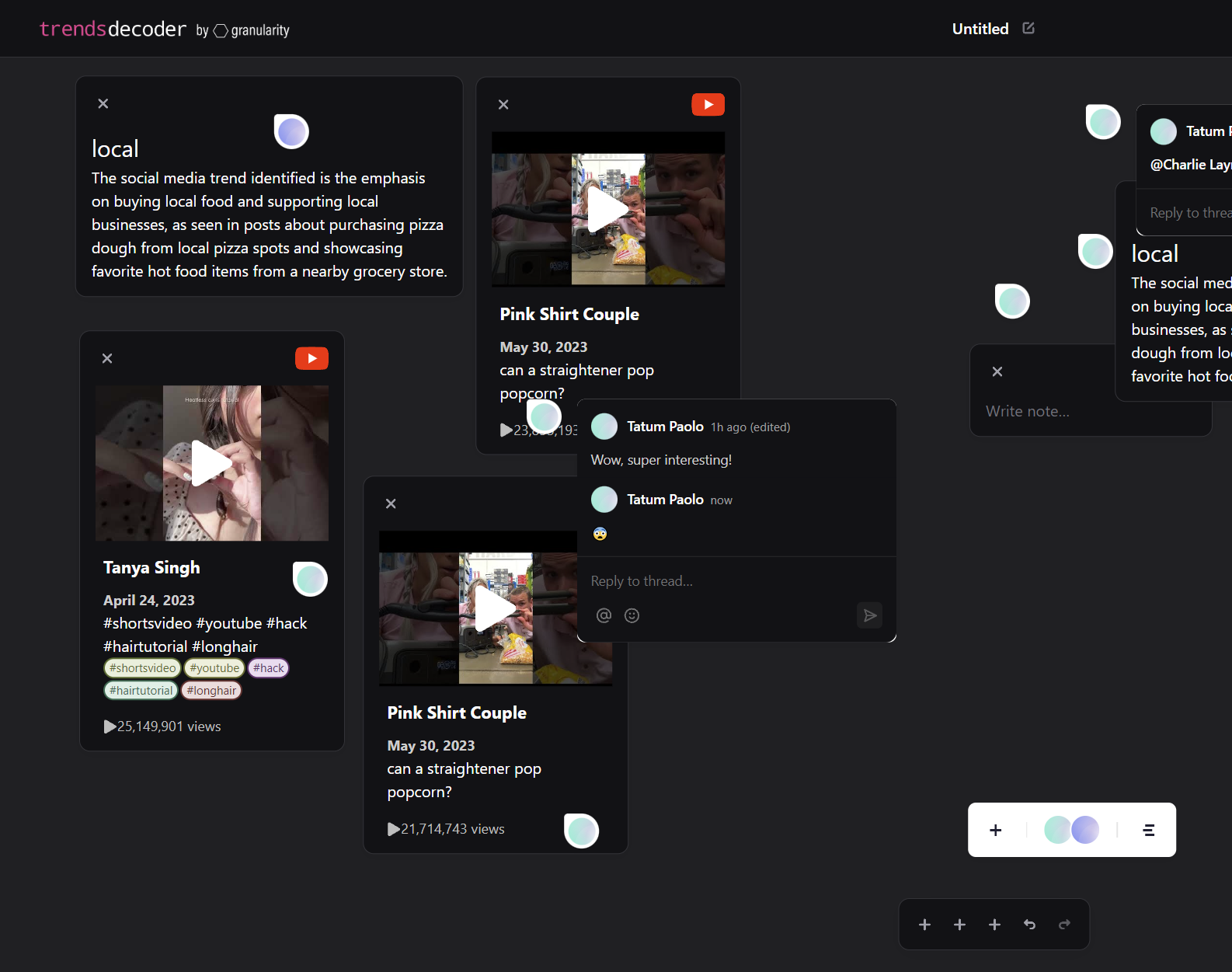Click the first plus icon in bottom toolbar
The width and height of the screenshot is (1232, 972).
click(924, 925)
